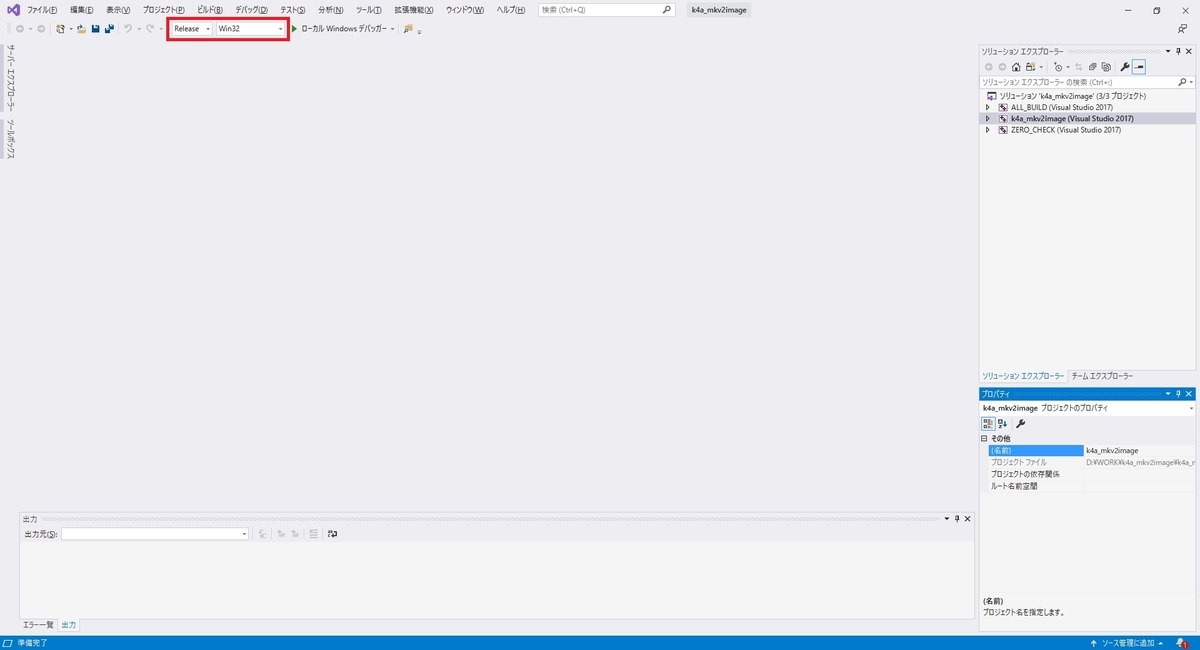Open the 編集(E) menu
Image resolution: width=1200 pixels, height=650 pixels.
point(81,10)
